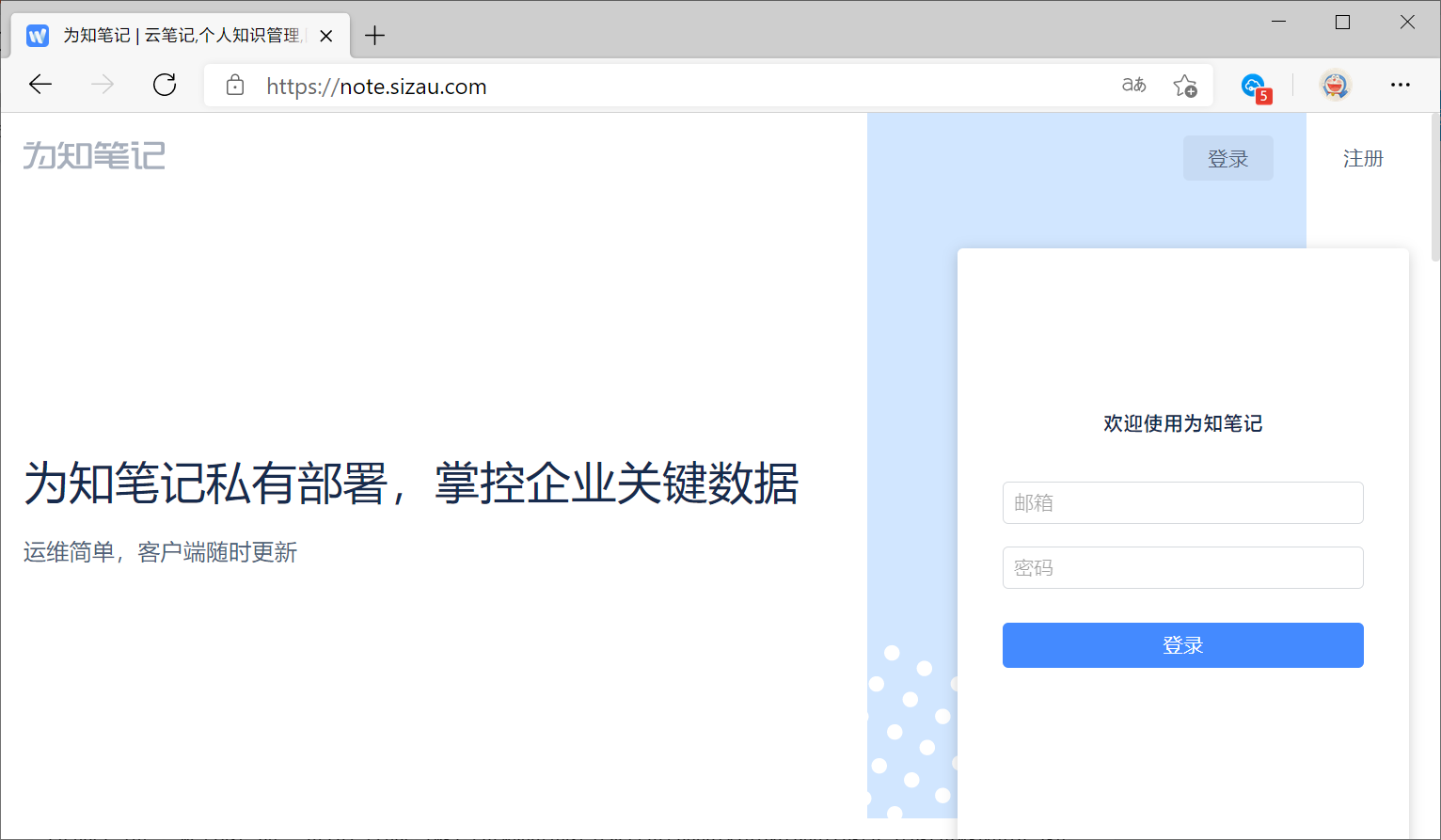Viewport: 1441px width, 840px height.
Task: Switch to 登录 in the top navigation
Action: tap(1227, 158)
